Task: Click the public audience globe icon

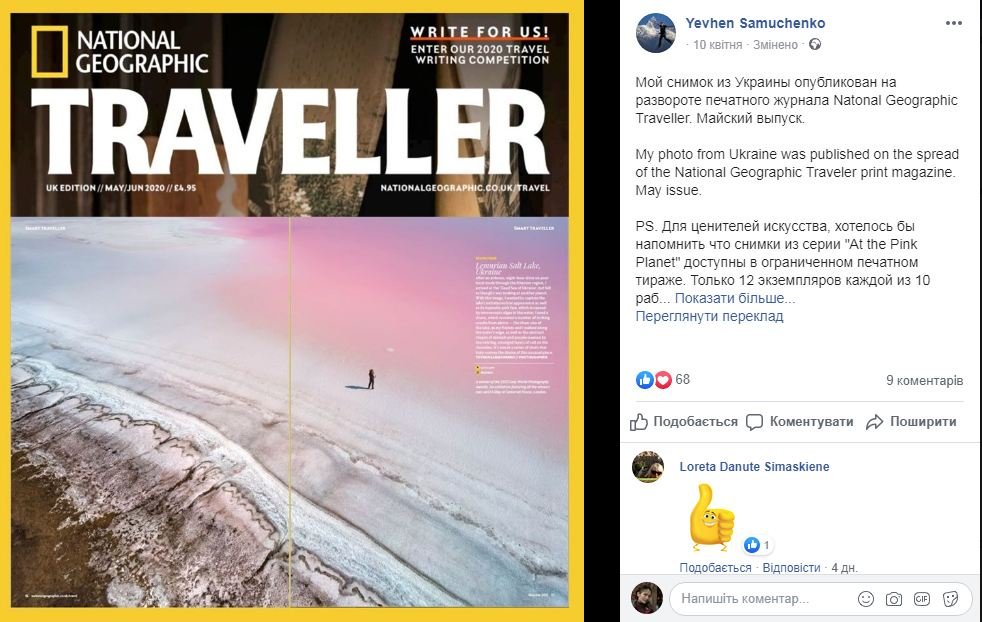Action: click(814, 44)
